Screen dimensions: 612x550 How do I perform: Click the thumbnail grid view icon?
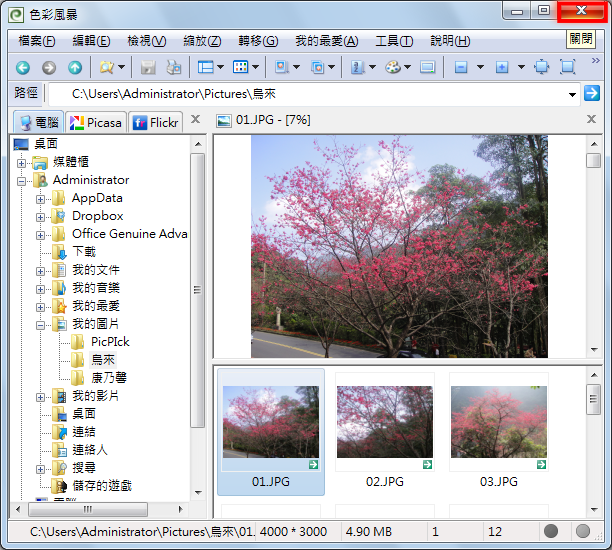[240, 67]
